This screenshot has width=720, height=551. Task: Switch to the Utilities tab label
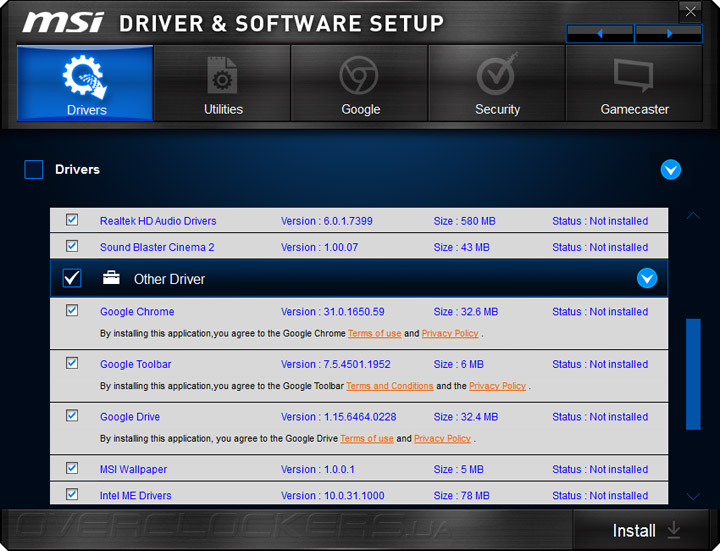click(223, 109)
